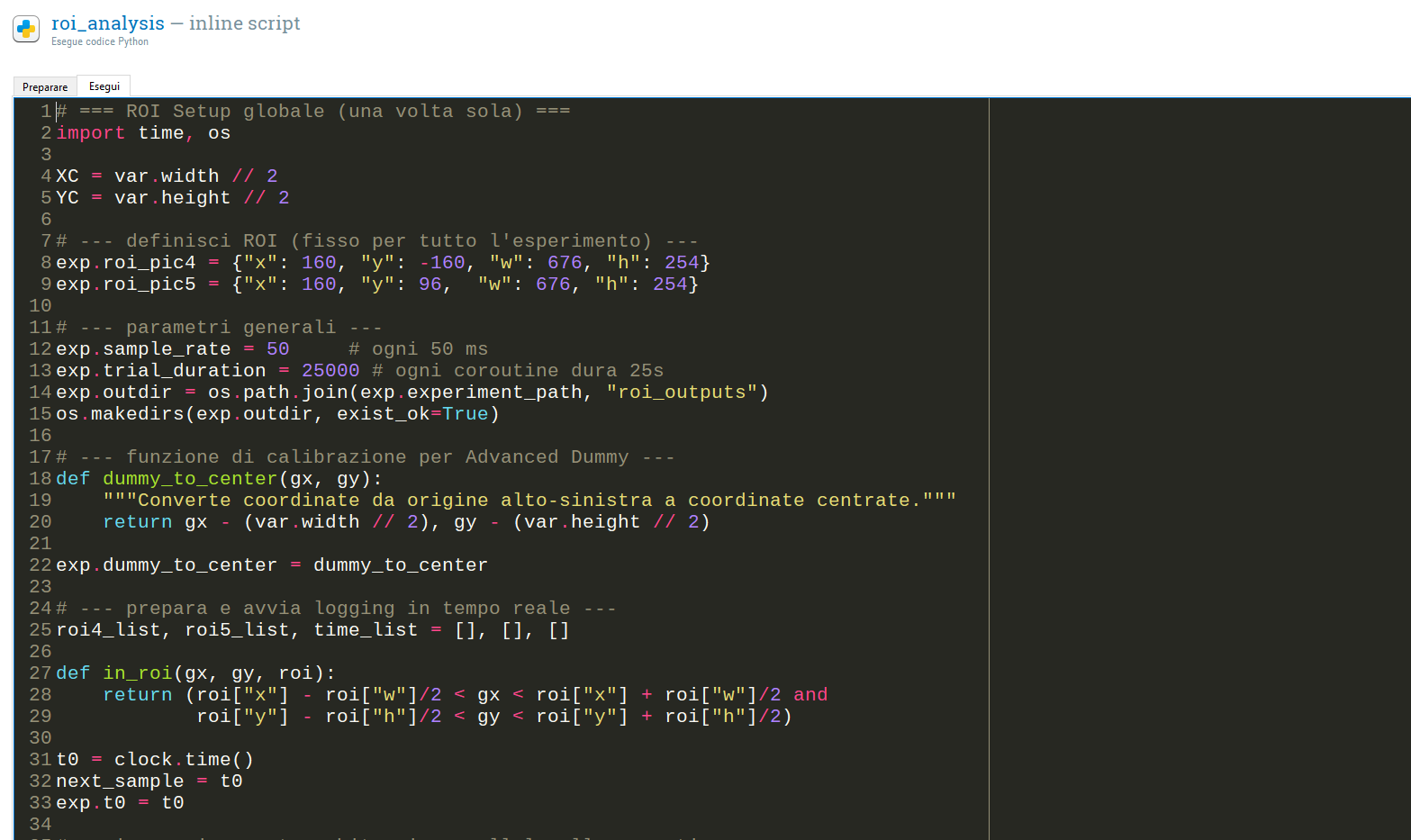
Task: Click on 'exp.roi_pic4' in line 8
Action: point(126,263)
